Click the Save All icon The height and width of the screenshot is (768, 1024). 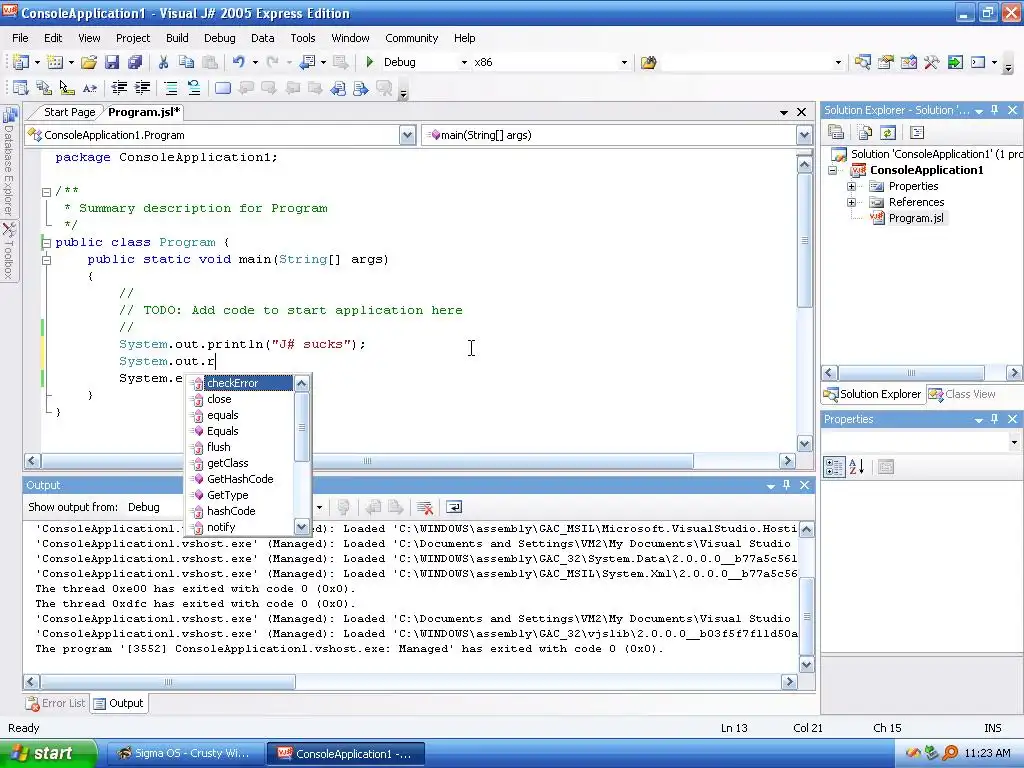(x=135, y=63)
